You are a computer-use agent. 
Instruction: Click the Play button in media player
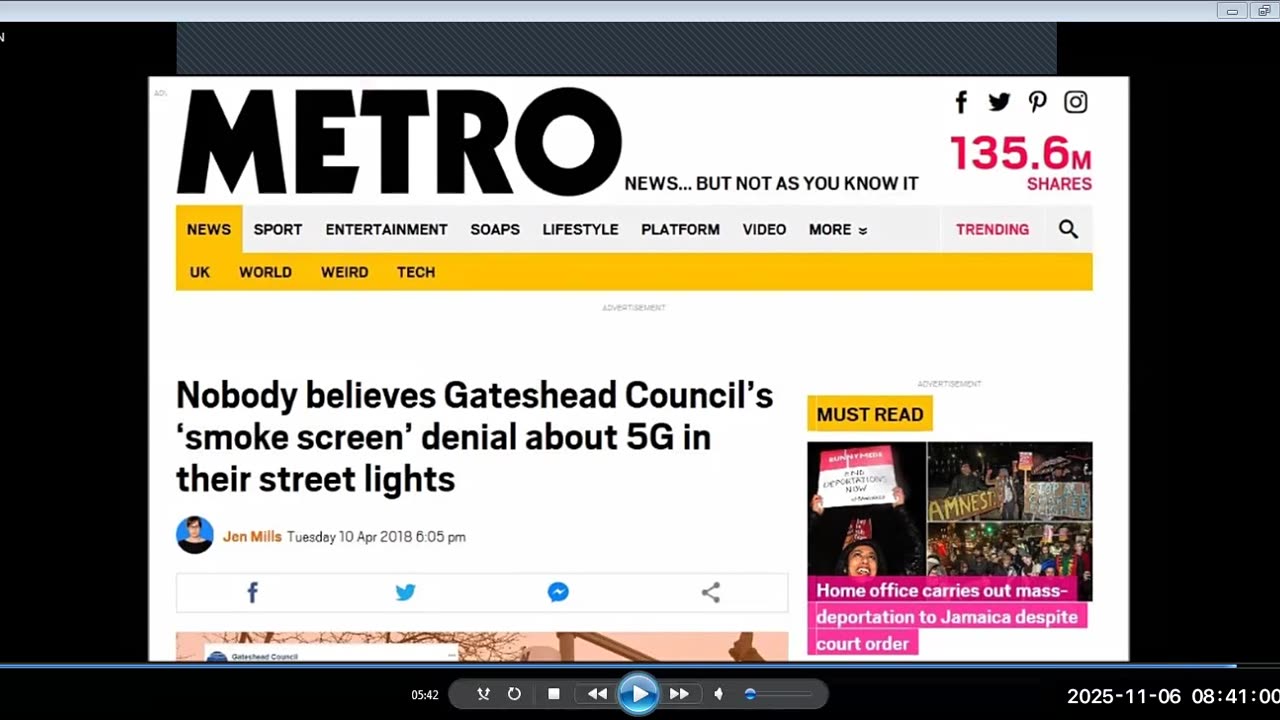[x=638, y=694]
